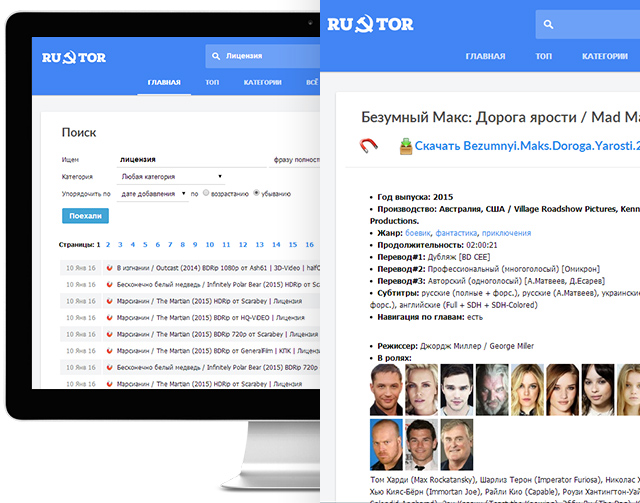The height and width of the screenshot is (503, 640).
Task: Open the фразу полностью match dropdown
Action: pyautogui.click(x=295, y=160)
